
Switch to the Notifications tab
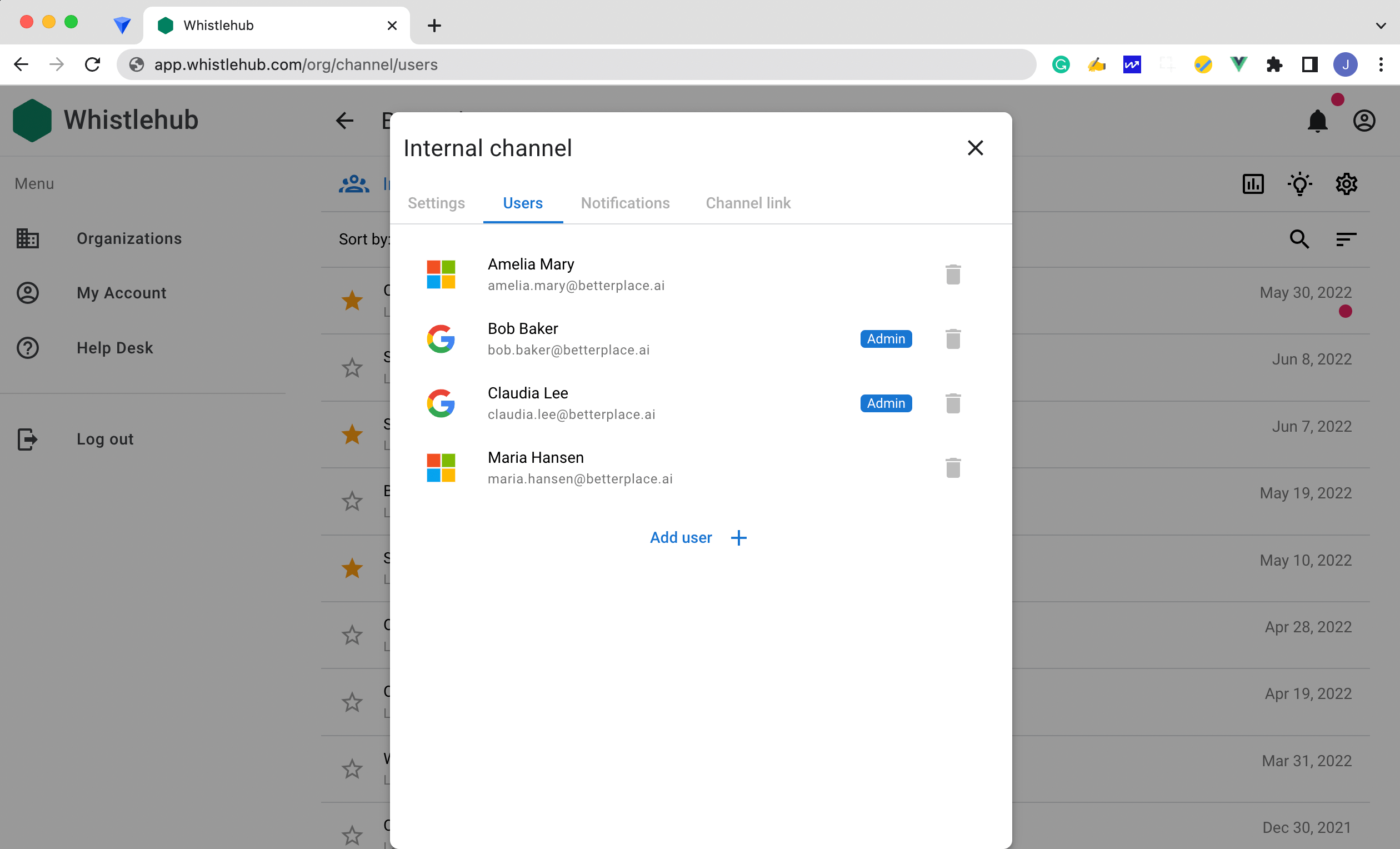click(625, 203)
